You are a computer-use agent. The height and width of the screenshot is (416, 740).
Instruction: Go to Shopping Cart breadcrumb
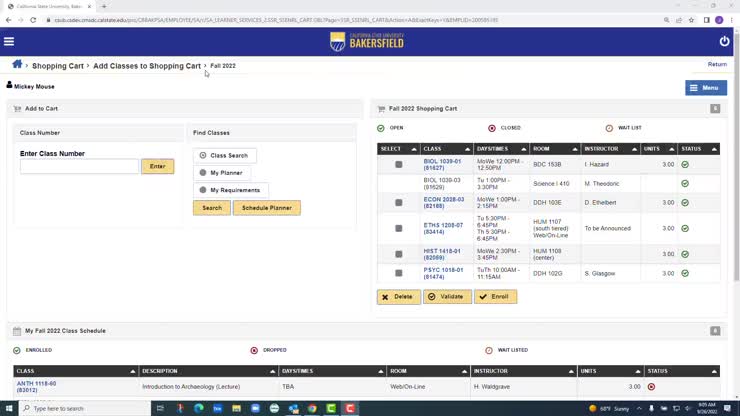(x=58, y=66)
